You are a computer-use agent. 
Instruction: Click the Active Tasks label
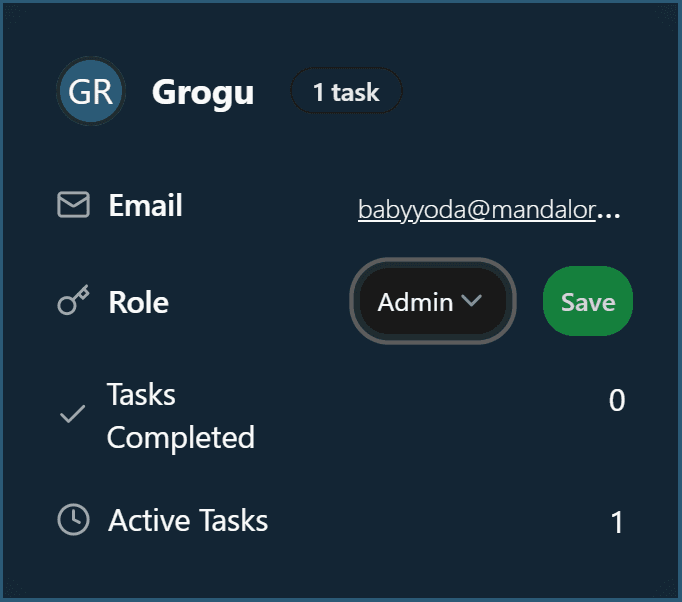click(188, 520)
